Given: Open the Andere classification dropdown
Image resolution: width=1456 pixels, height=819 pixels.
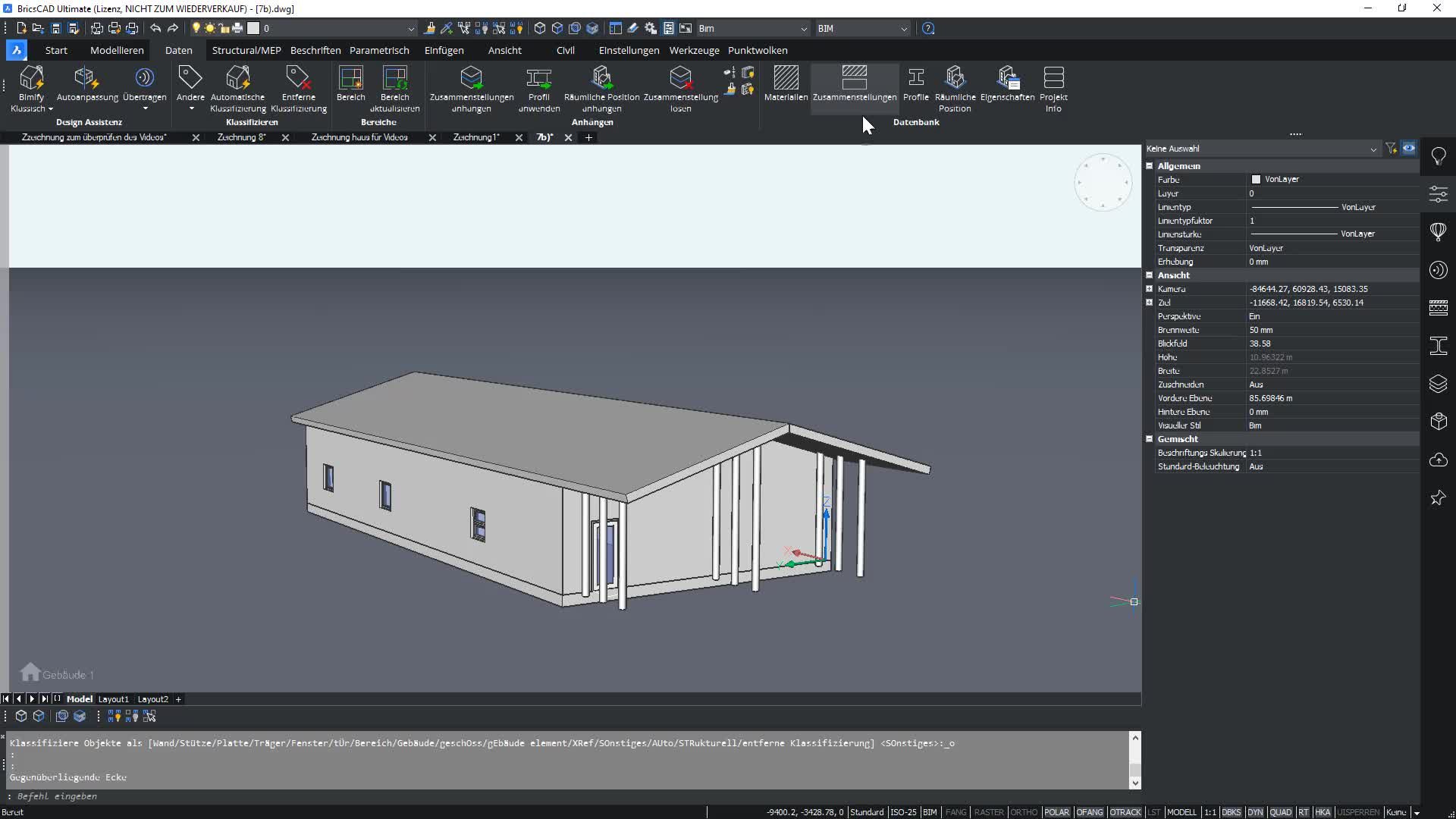Looking at the screenshot, I should click(190, 87).
